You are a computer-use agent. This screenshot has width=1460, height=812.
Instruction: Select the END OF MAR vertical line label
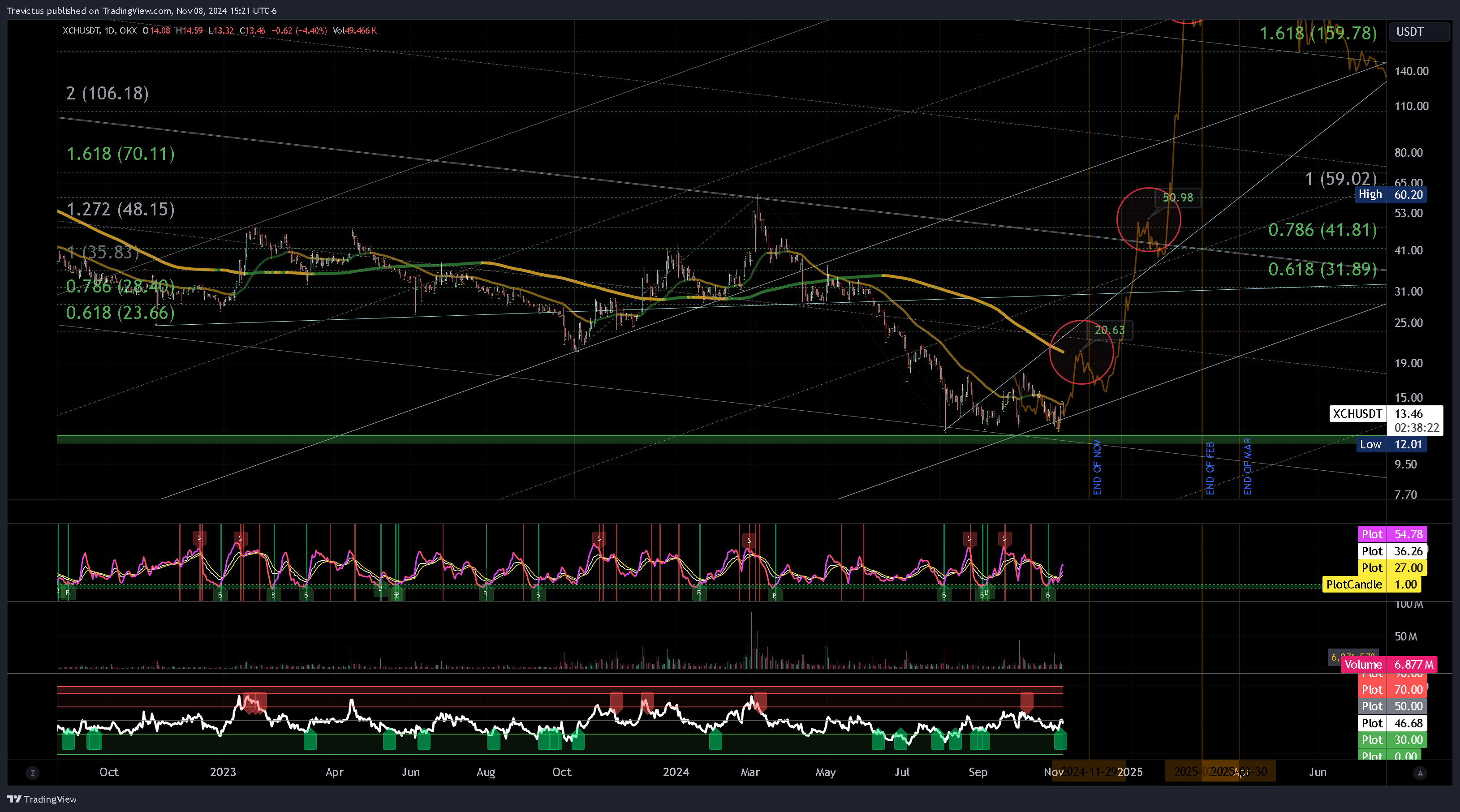click(1248, 466)
